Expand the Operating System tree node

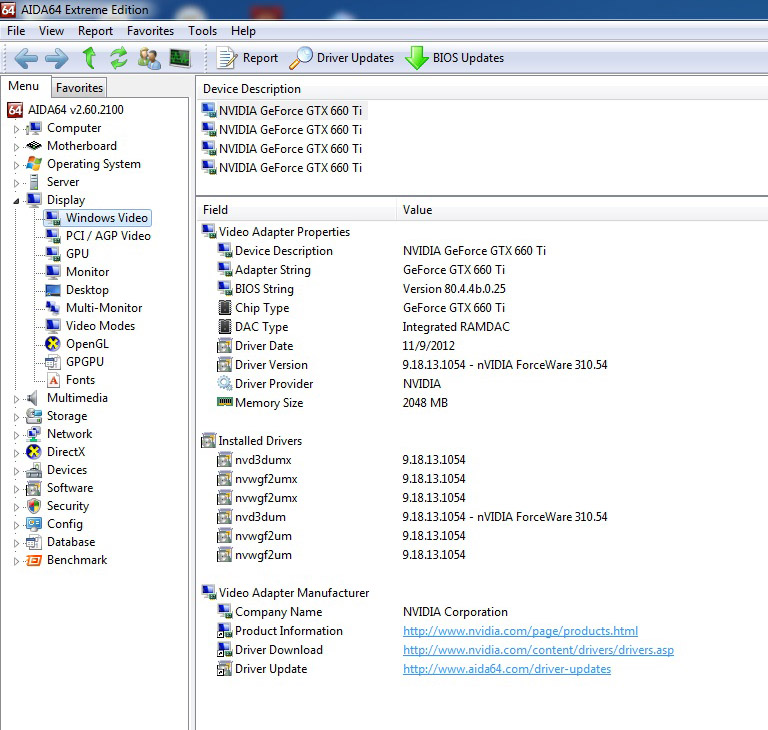(x=16, y=165)
